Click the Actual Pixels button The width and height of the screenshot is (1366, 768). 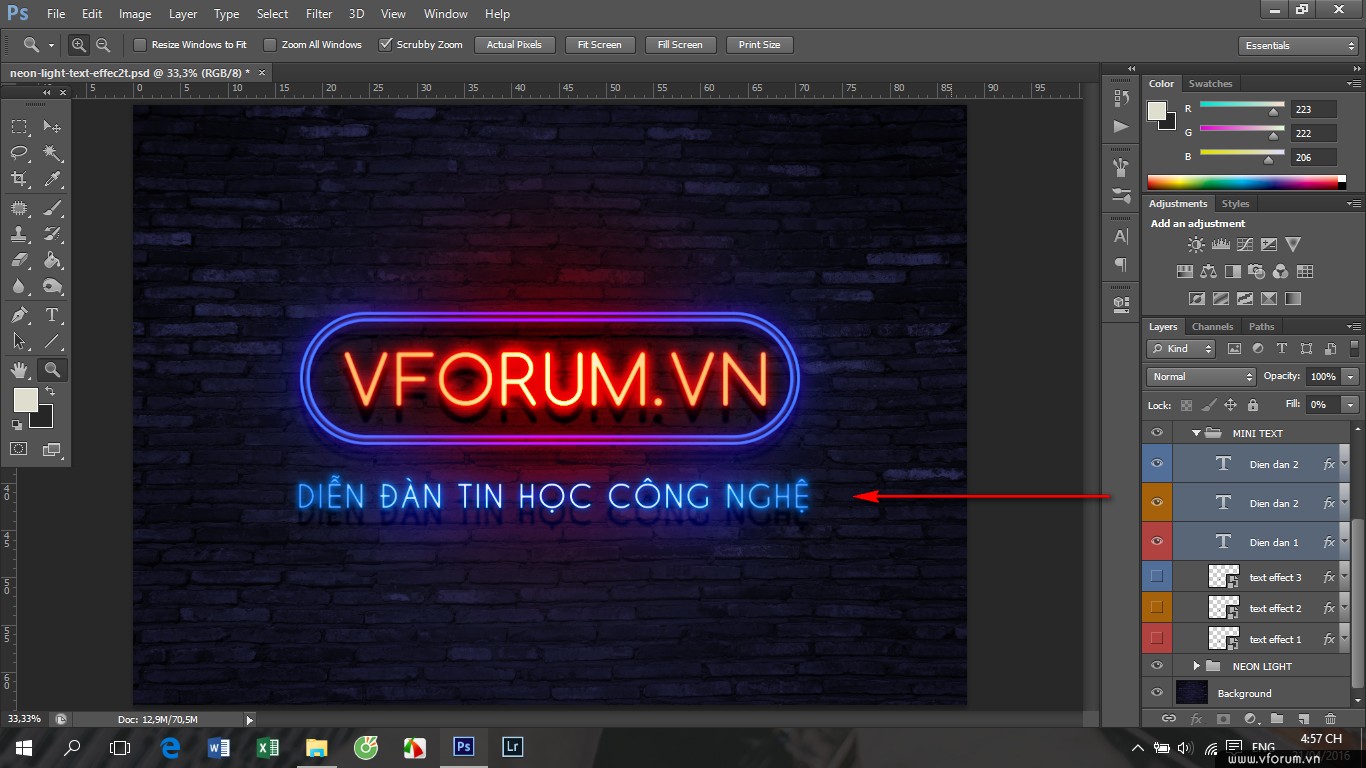(x=514, y=45)
